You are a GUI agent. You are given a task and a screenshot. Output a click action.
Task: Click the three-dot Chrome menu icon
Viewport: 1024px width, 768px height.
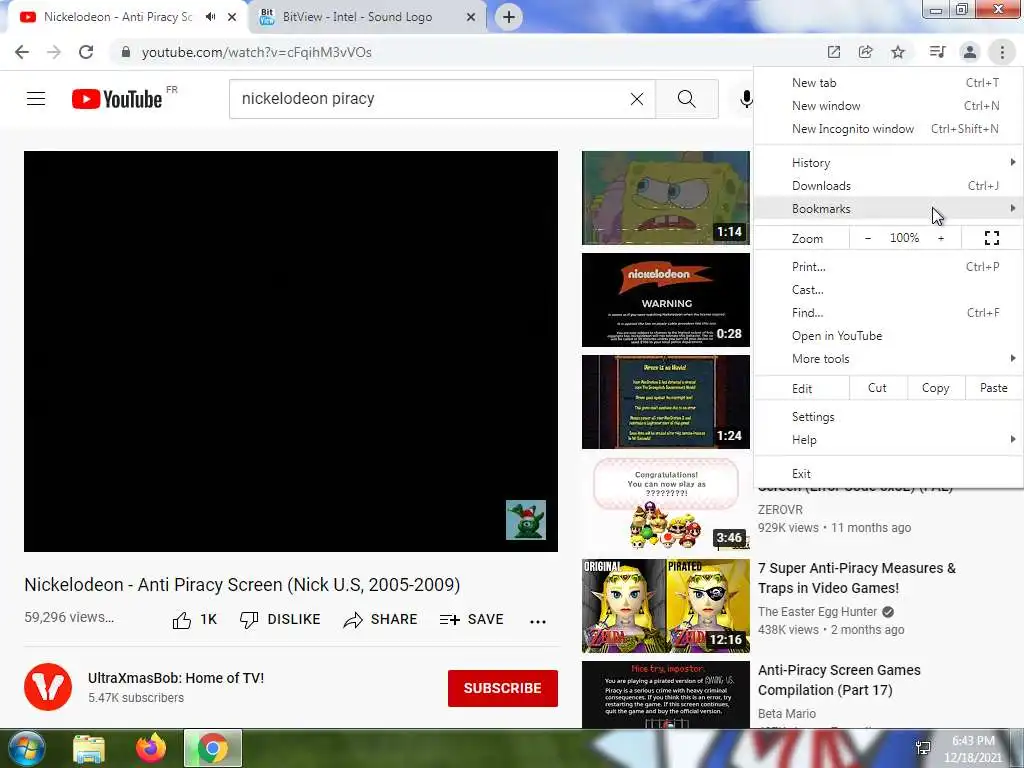click(x=1002, y=52)
